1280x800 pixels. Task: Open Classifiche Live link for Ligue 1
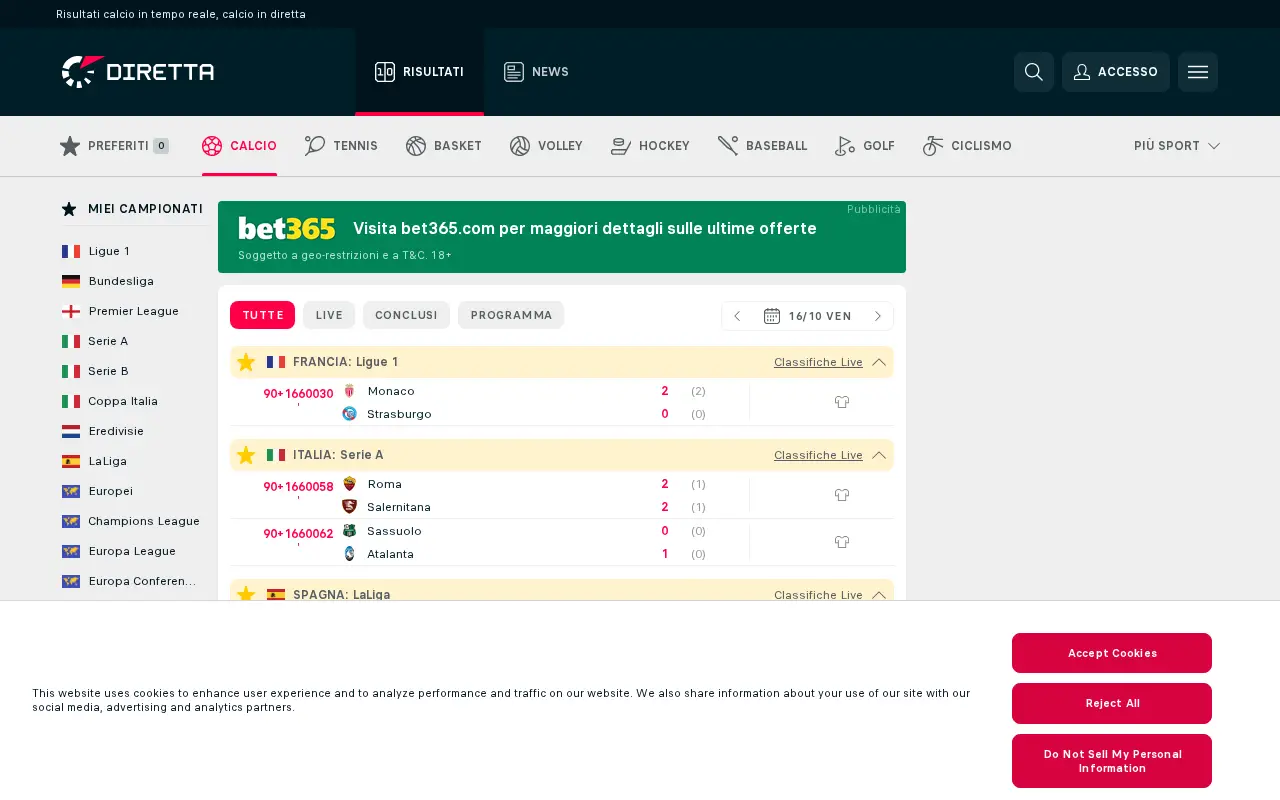(x=818, y=362)
